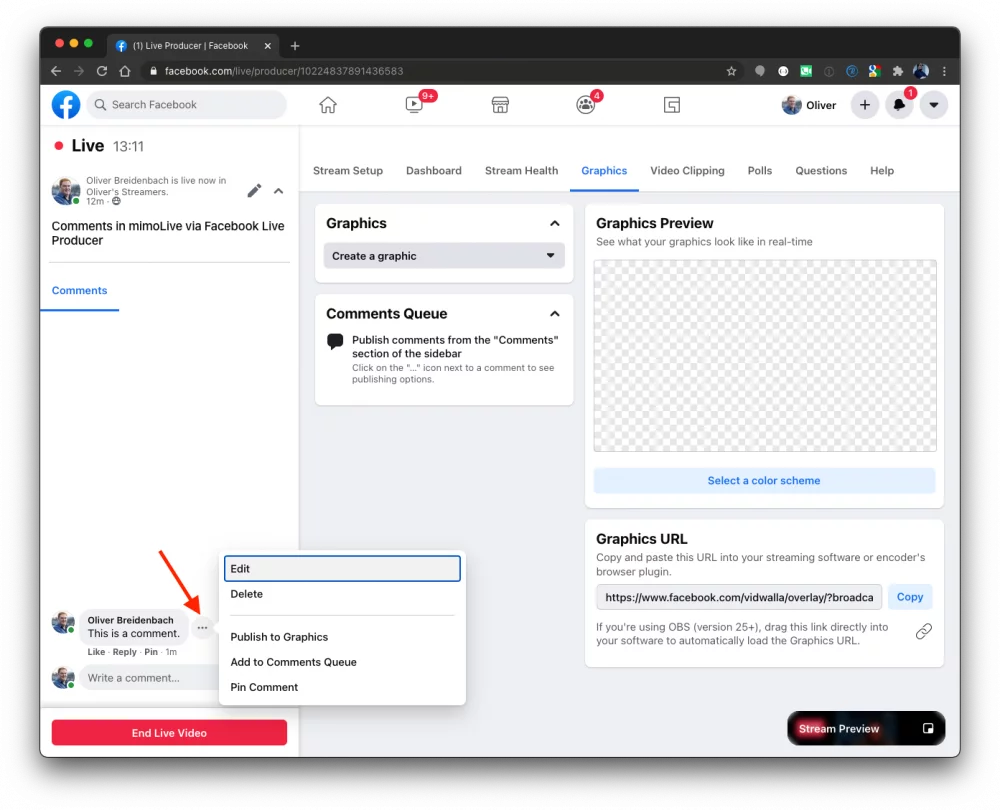
Task: Click the pencil edit post icon
Action: (254, 191)
